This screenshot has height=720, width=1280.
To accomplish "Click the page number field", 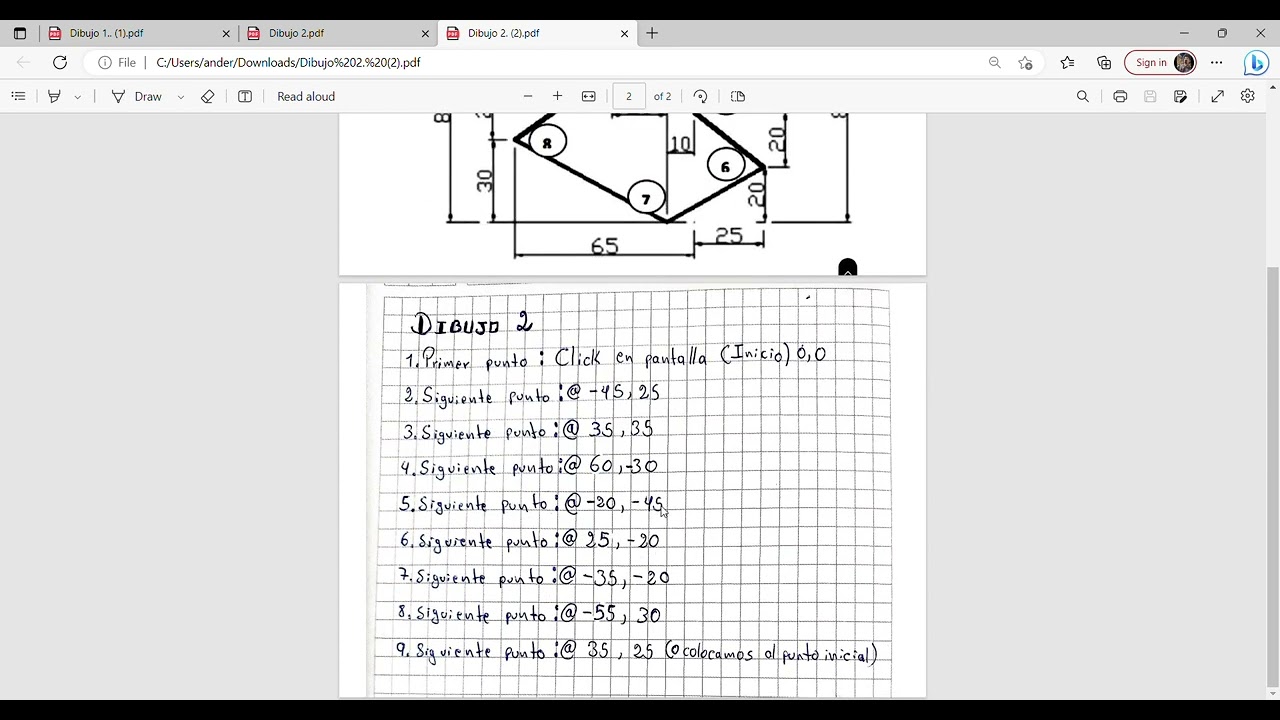I will click(629, 96).
